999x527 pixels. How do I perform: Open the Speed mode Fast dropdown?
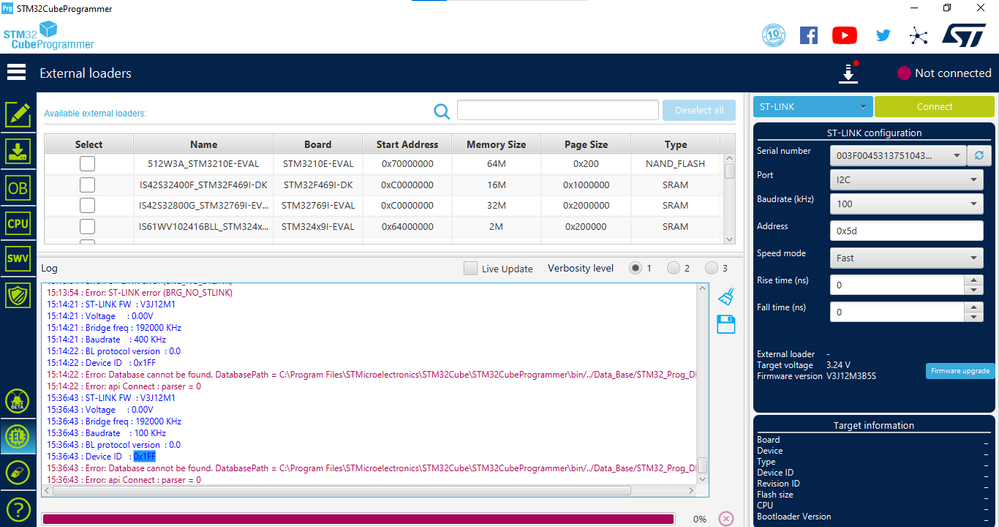click(906, 258)
